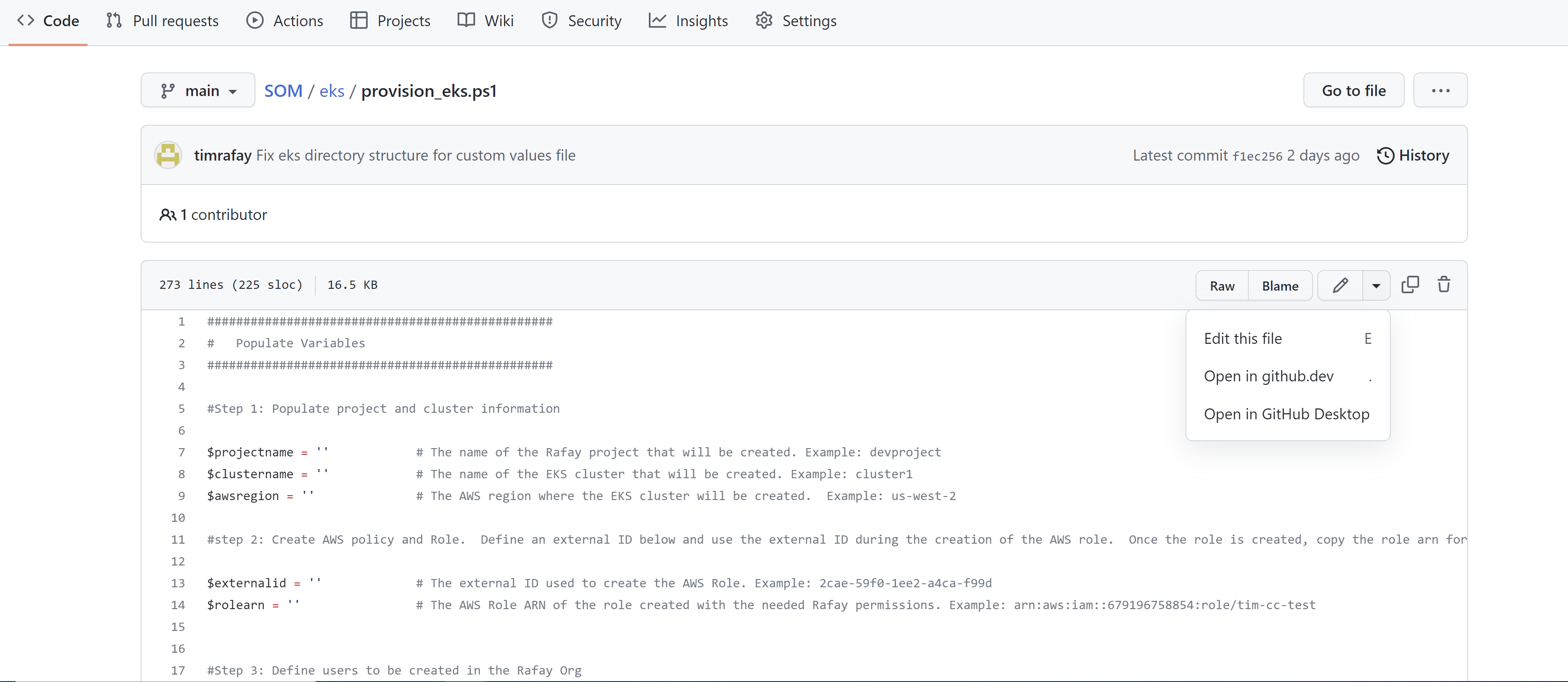This screenshot has width=1568, height=682.
Task: Open the Code tab
Action: [48, 21]
